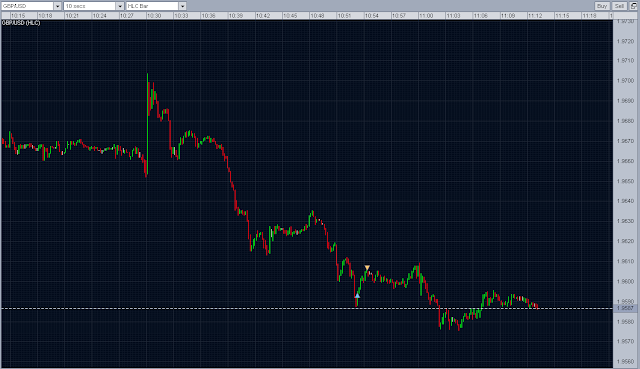Click the 10 secs interval field

point(90,6)
